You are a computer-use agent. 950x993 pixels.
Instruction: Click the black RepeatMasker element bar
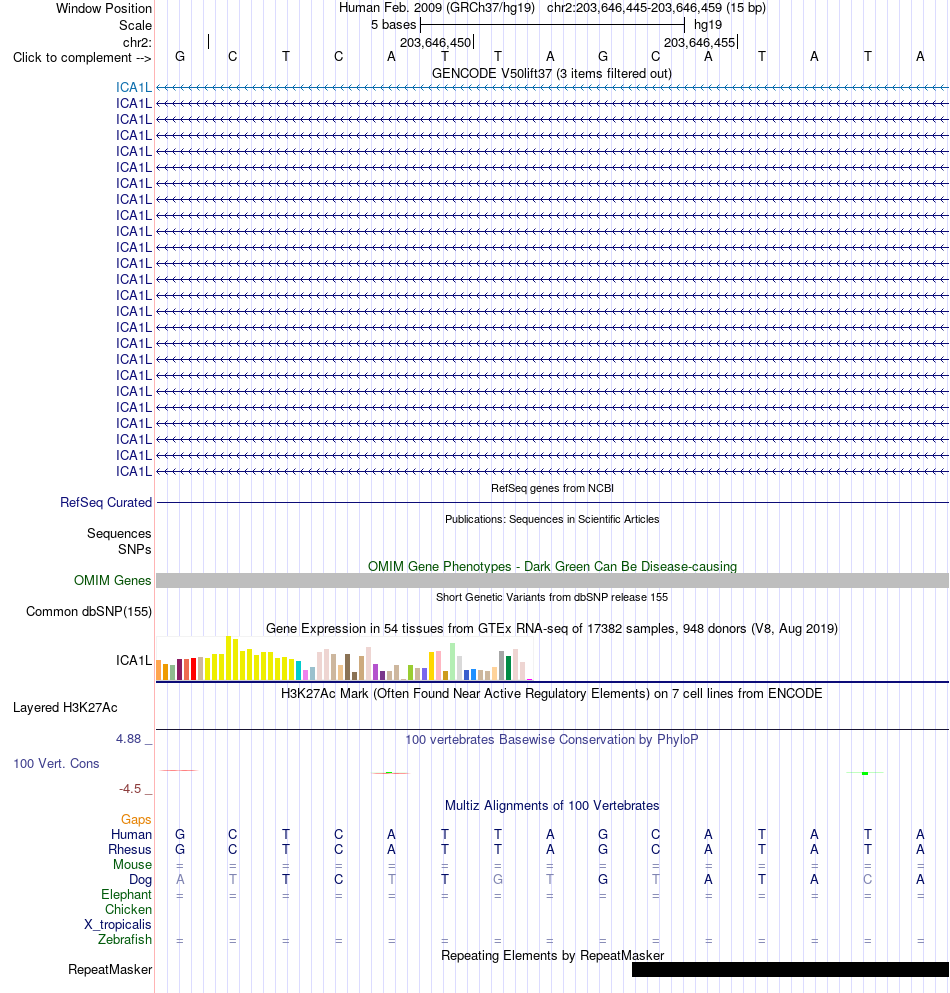(790, 970)
